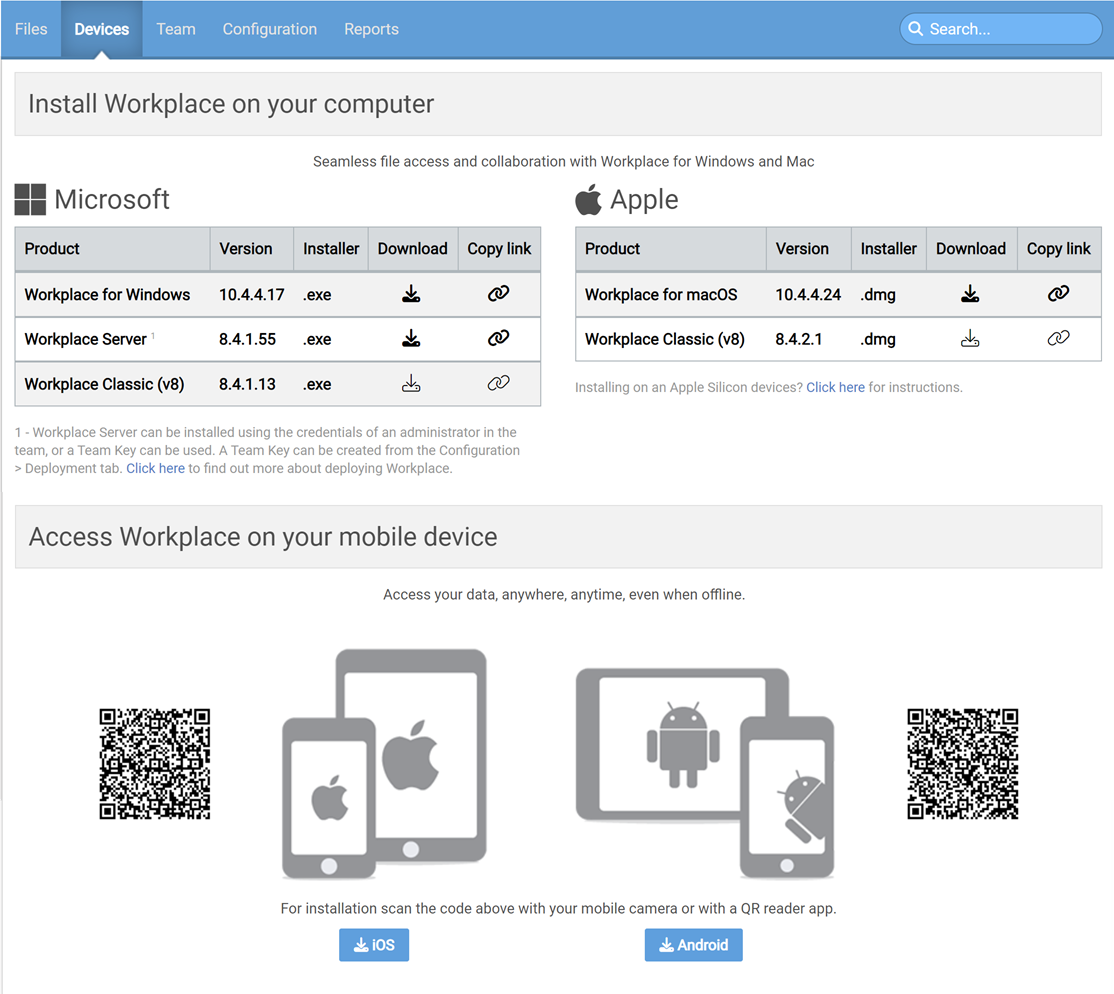Image resolution: width=1114 pixels, height=994 pixels.
Task: Open Apple Silicon instructions 'Click here' link
Action: pos(835,387)
